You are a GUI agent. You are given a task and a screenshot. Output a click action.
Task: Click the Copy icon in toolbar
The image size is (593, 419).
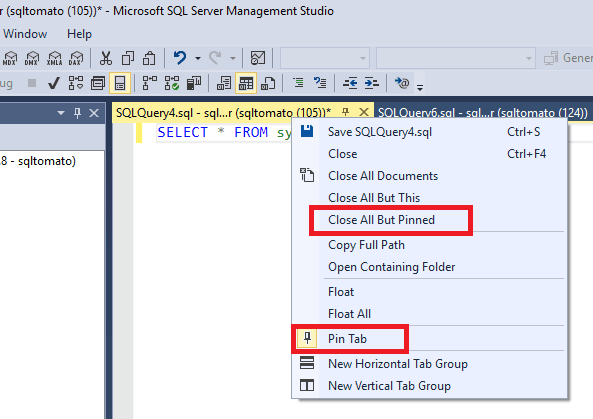tap(128, 58)
